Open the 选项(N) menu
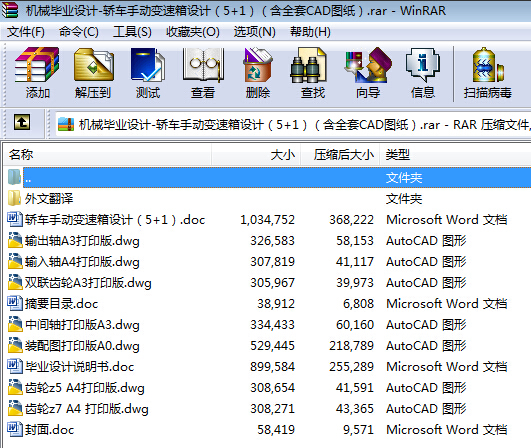The height and width of the screenshot is (448, 531). 255,32
